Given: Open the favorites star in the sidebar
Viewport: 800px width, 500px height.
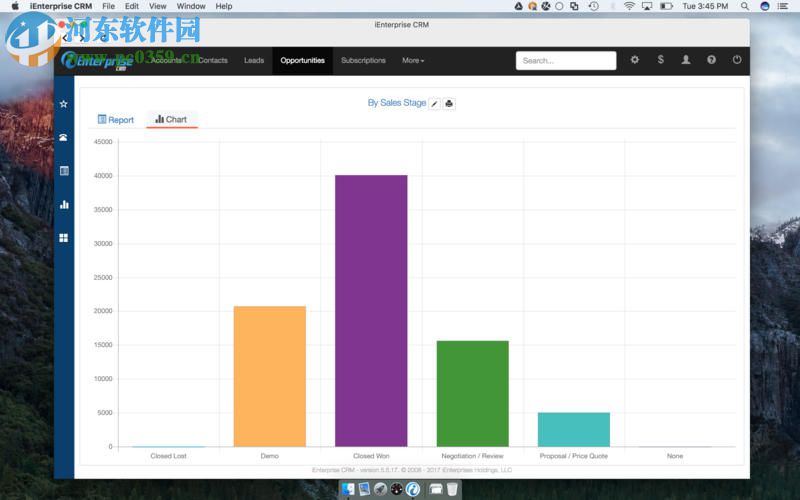Looking at the screenshot, I should coord(64,104).
